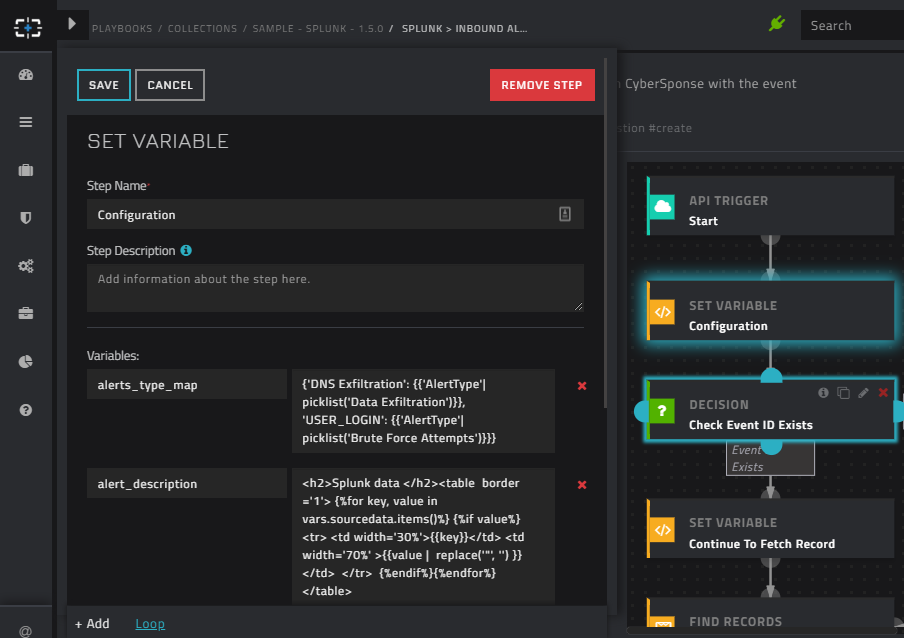Open the hamburger menu in sidebar
This screenshot has width=904, height=638.
pyautogui.click(x=26, y=122)
